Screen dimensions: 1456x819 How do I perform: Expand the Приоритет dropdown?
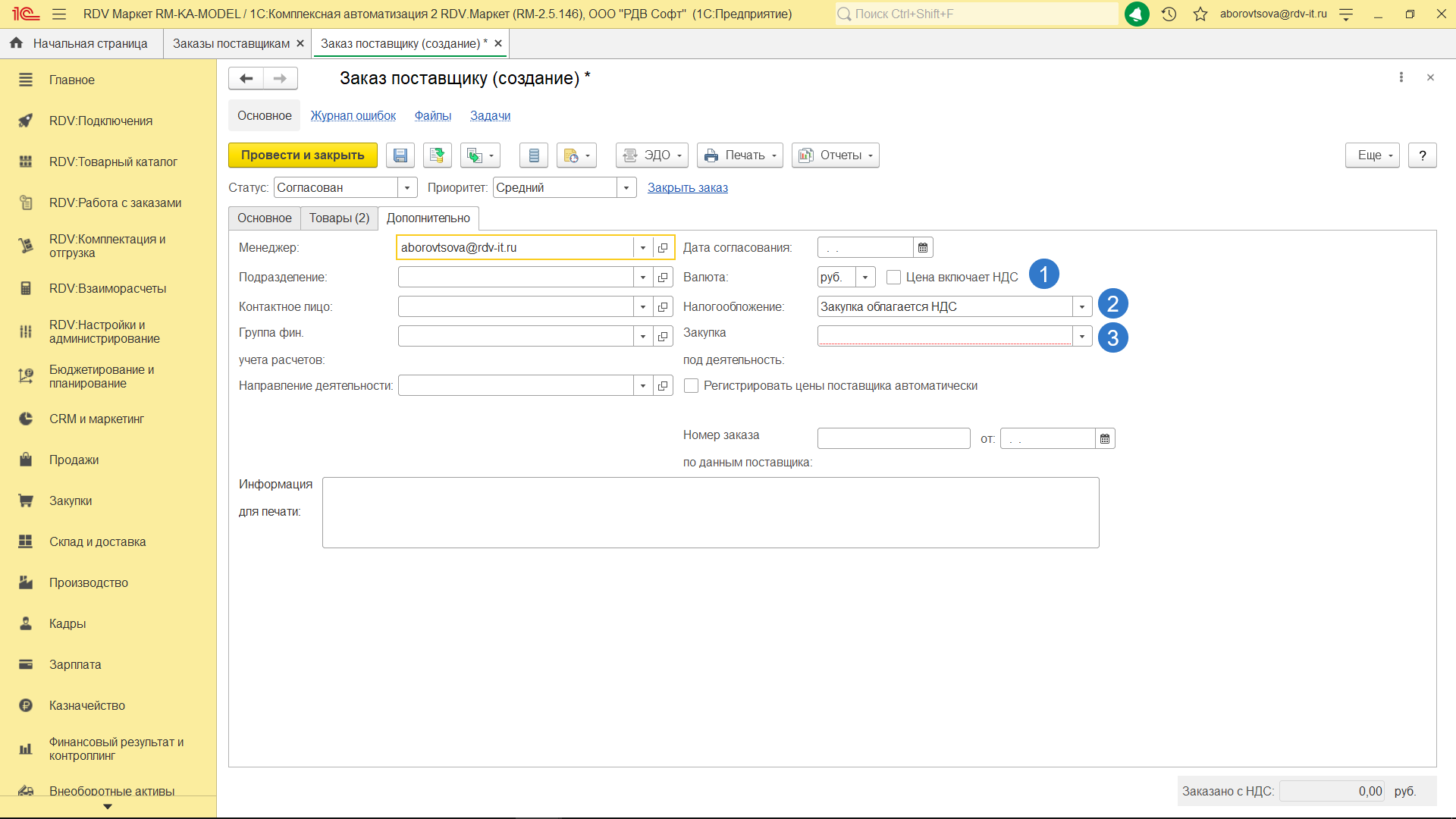pos(626,188)
